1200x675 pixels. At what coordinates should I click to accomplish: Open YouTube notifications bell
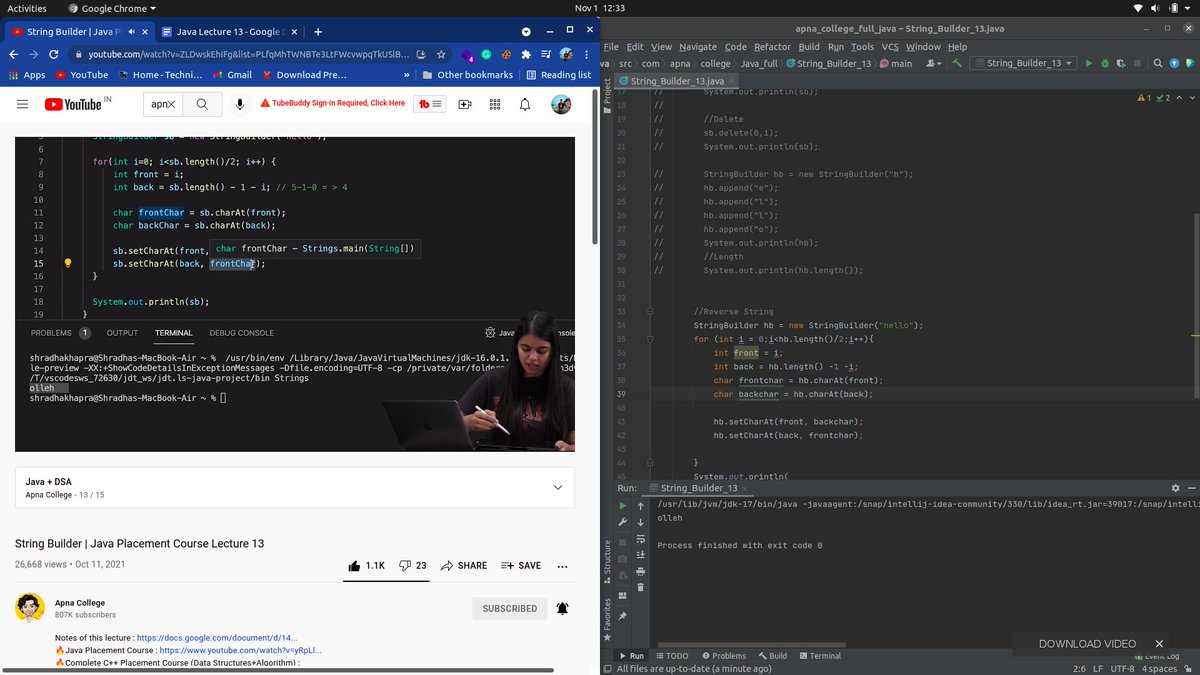point(525,104)
